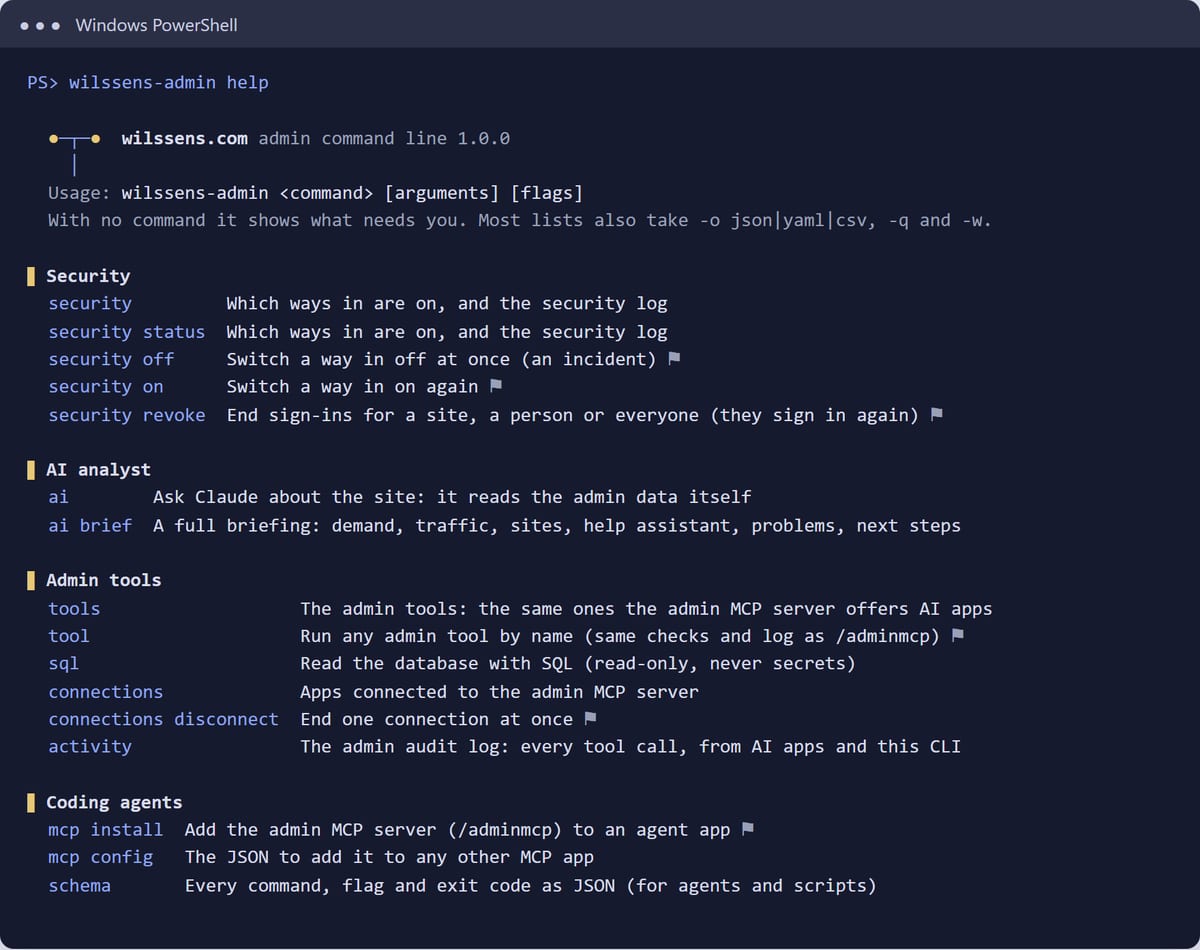Click the 'ai' command

[59, 496]
